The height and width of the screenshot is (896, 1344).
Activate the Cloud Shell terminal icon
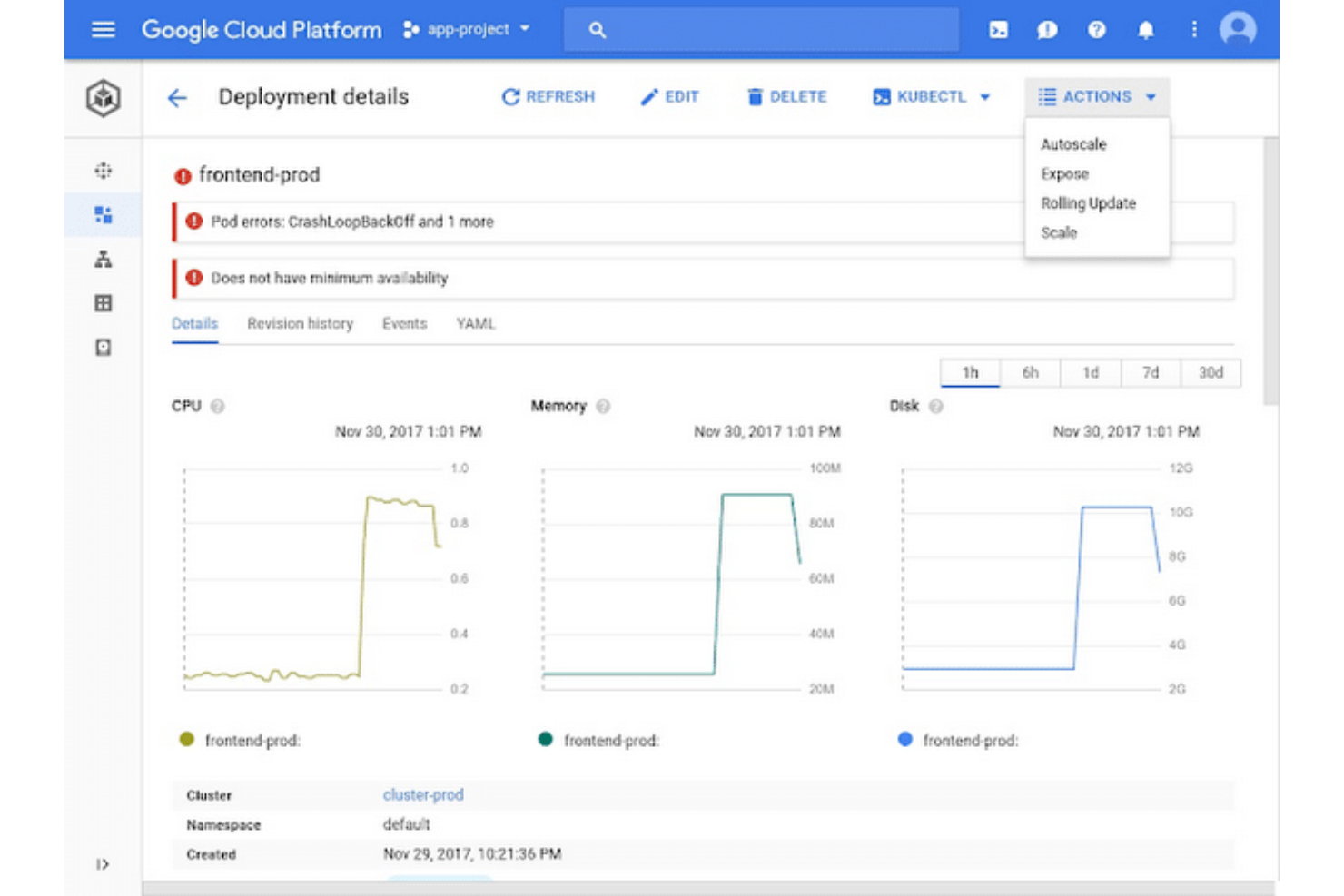click(998, 30)
